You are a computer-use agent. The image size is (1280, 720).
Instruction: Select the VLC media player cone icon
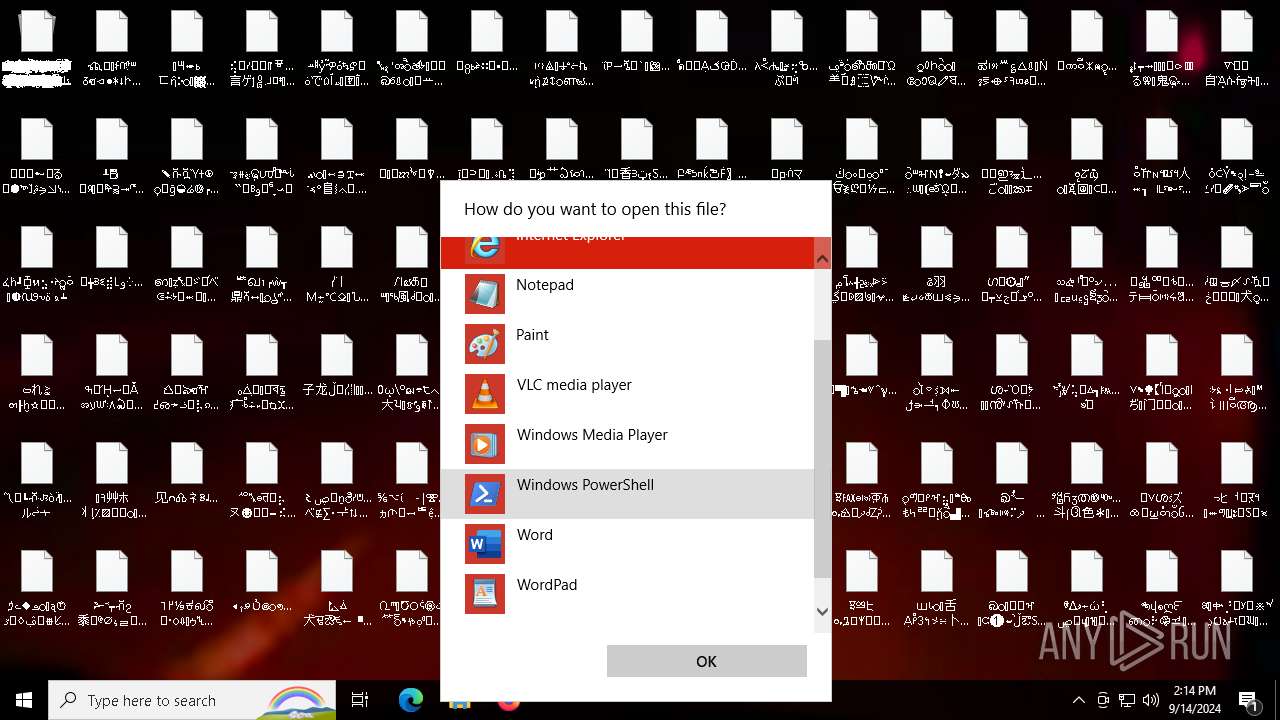point(485,394)
